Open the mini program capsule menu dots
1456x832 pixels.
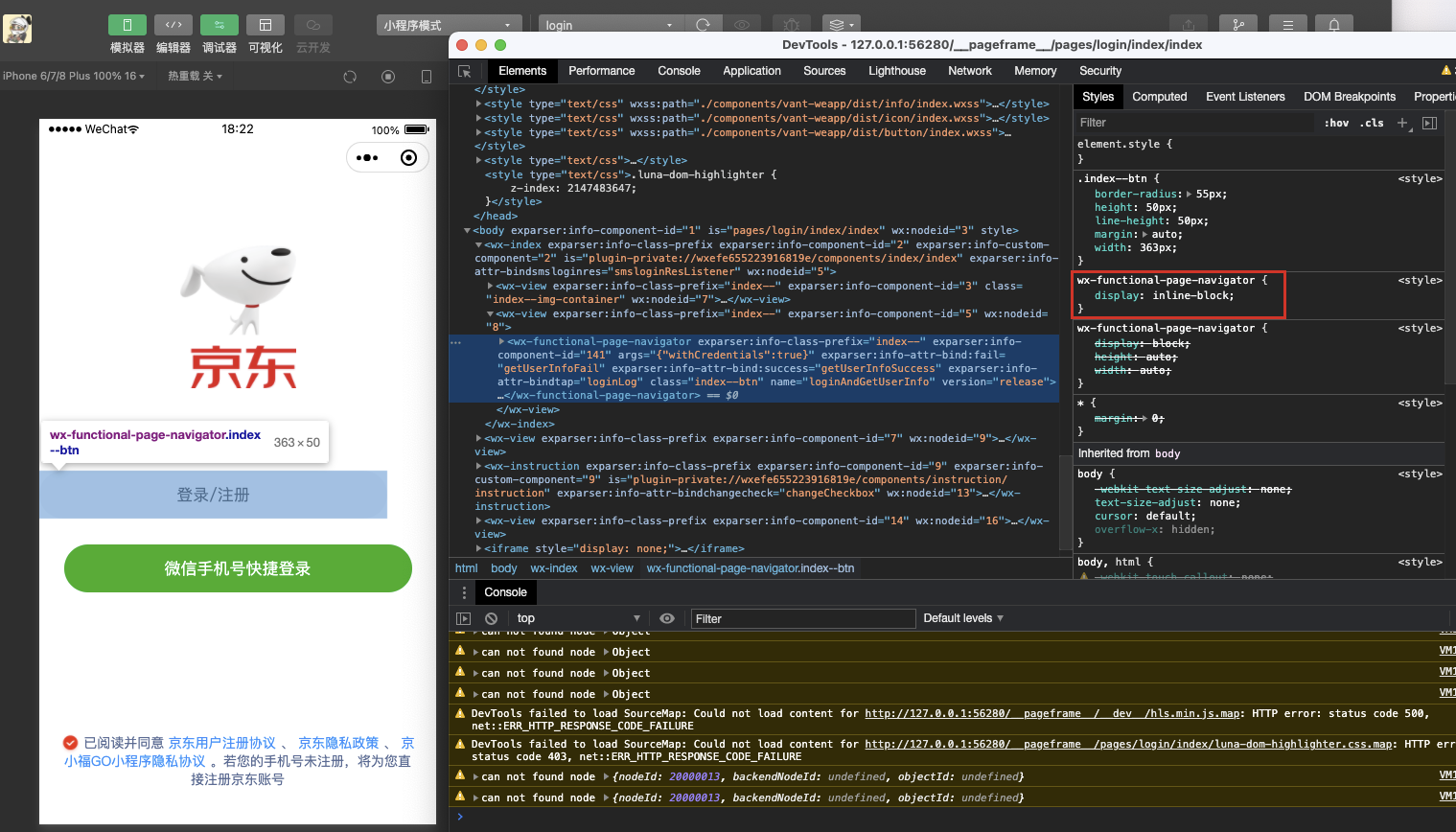click(367, 158)
